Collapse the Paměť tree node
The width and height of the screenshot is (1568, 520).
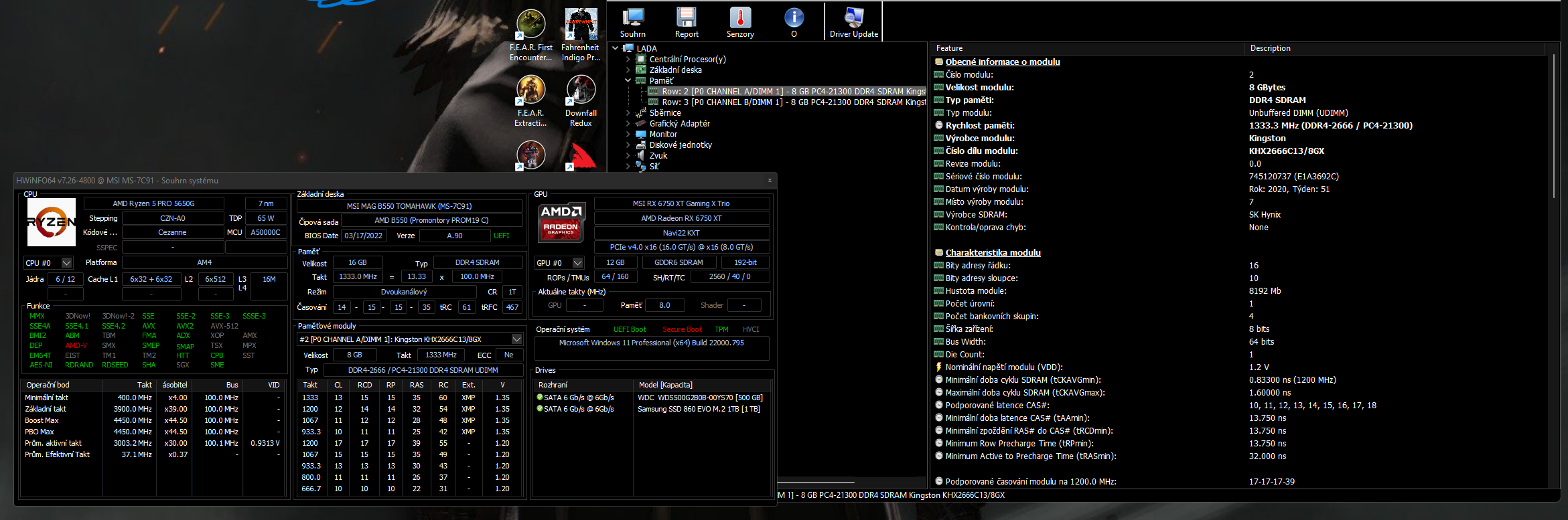tap(628, 81)
